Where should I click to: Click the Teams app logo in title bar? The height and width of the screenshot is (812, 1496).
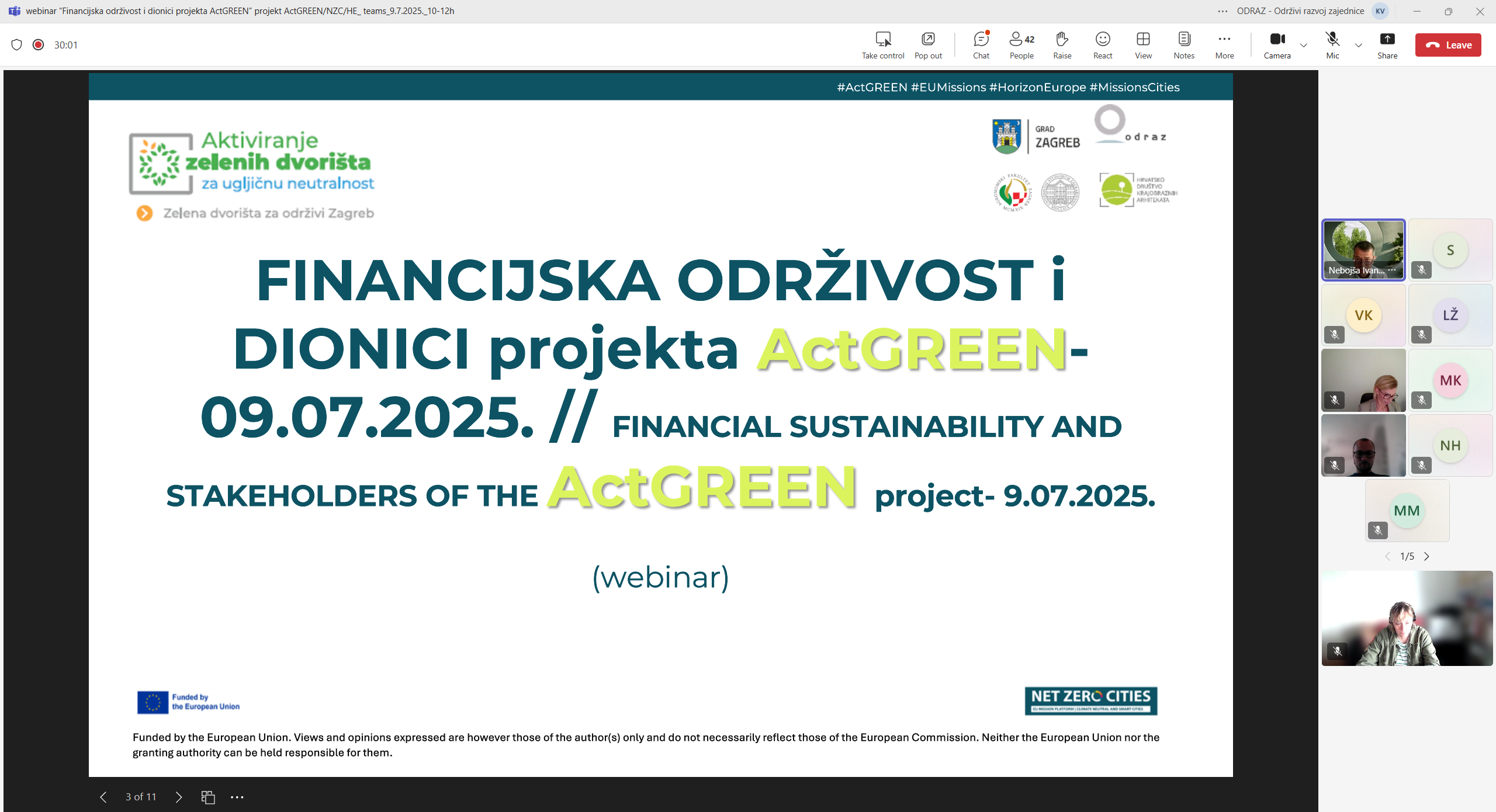click(14, 11)
